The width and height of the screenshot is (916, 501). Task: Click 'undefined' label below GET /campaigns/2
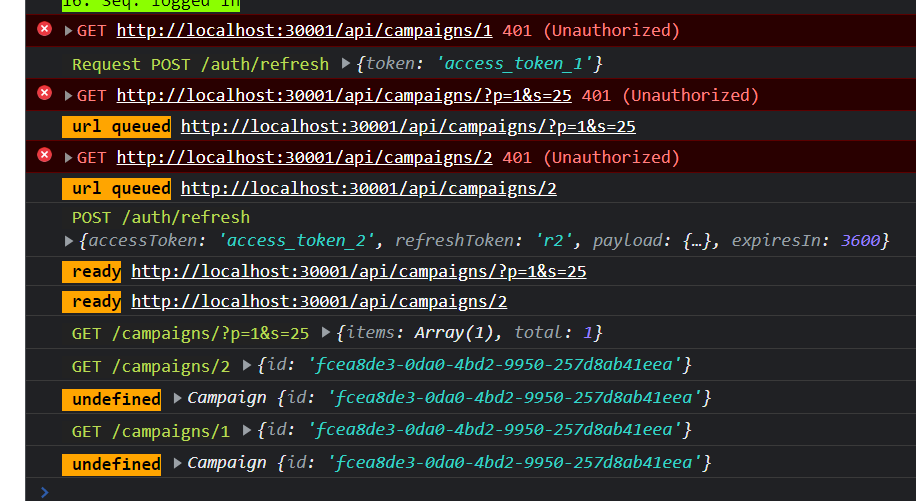pos(112,399)
